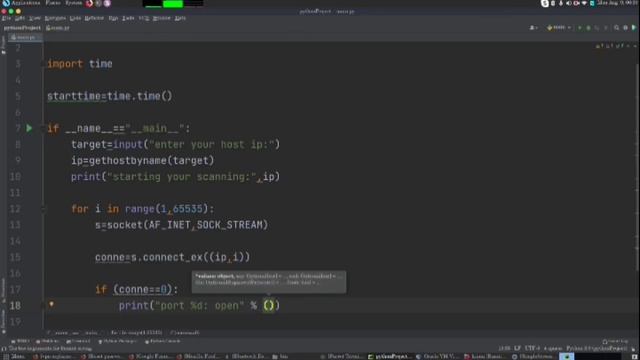
Task: Click the Debug bug icon in toolbar
Action: point(588,28)
